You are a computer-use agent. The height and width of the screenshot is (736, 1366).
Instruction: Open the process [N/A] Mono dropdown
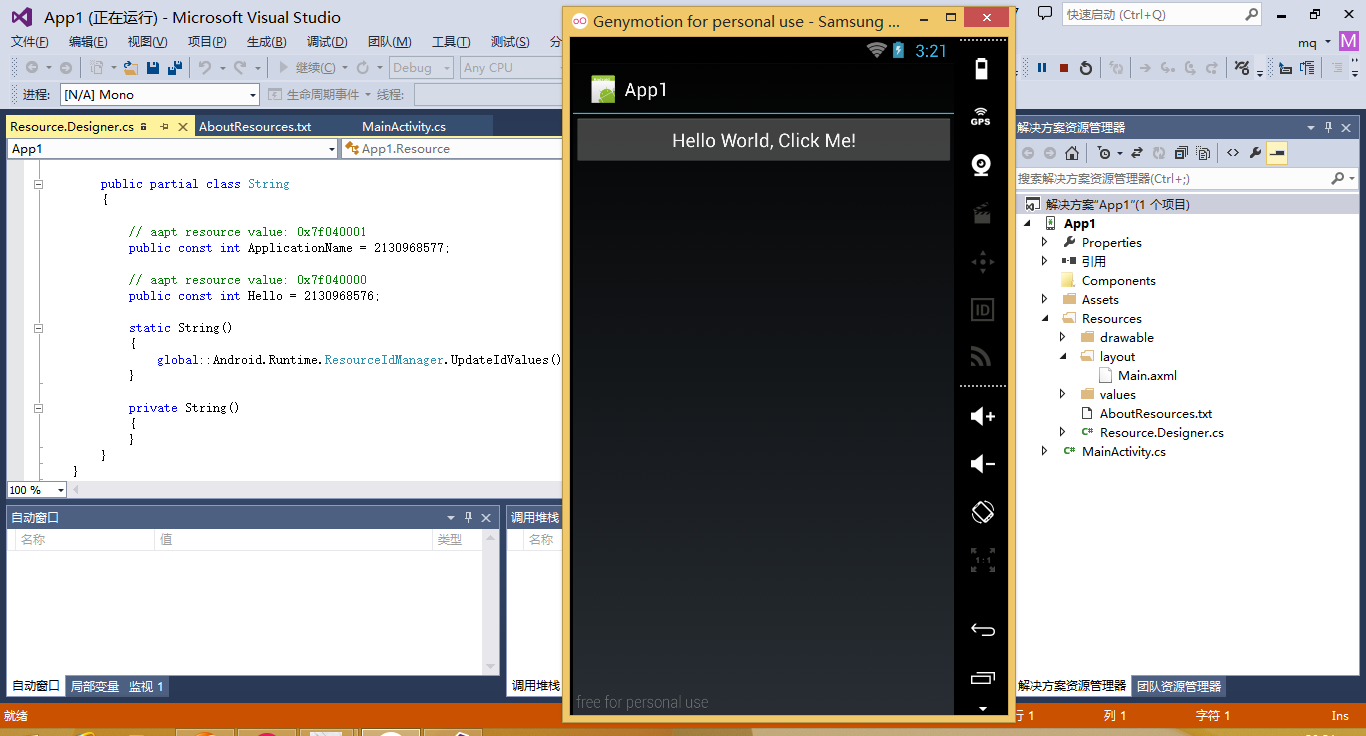click(252, 95)
